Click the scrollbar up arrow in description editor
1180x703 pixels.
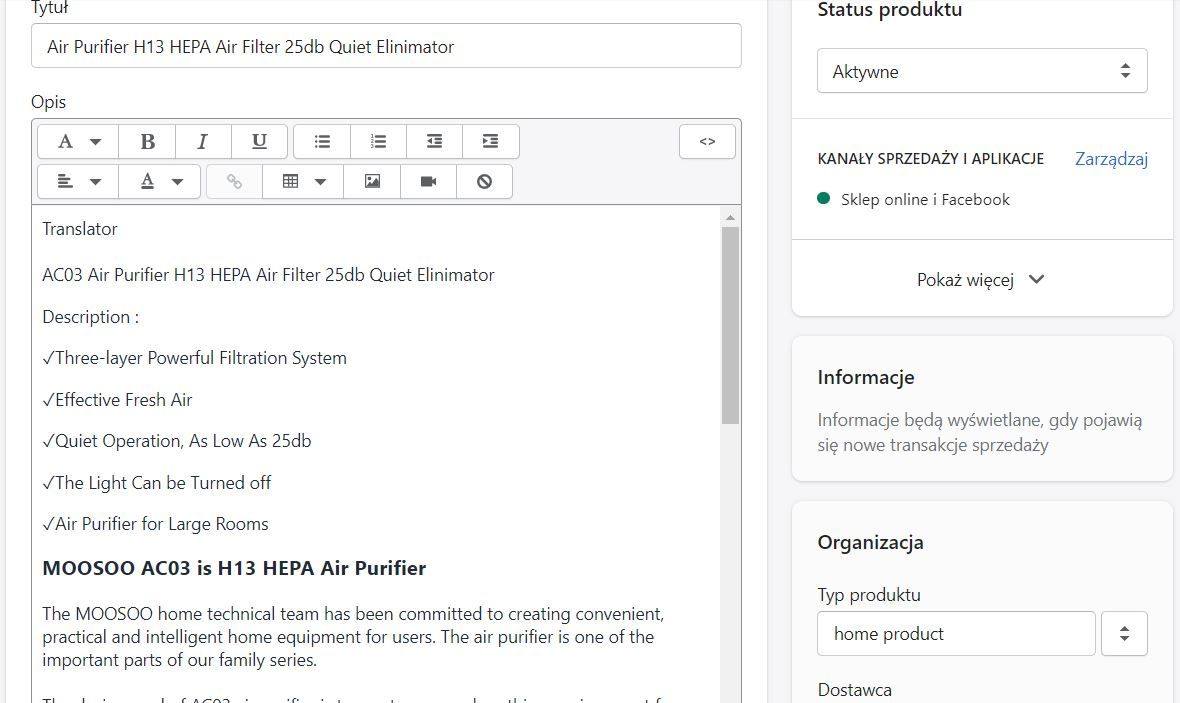point(730,218)
